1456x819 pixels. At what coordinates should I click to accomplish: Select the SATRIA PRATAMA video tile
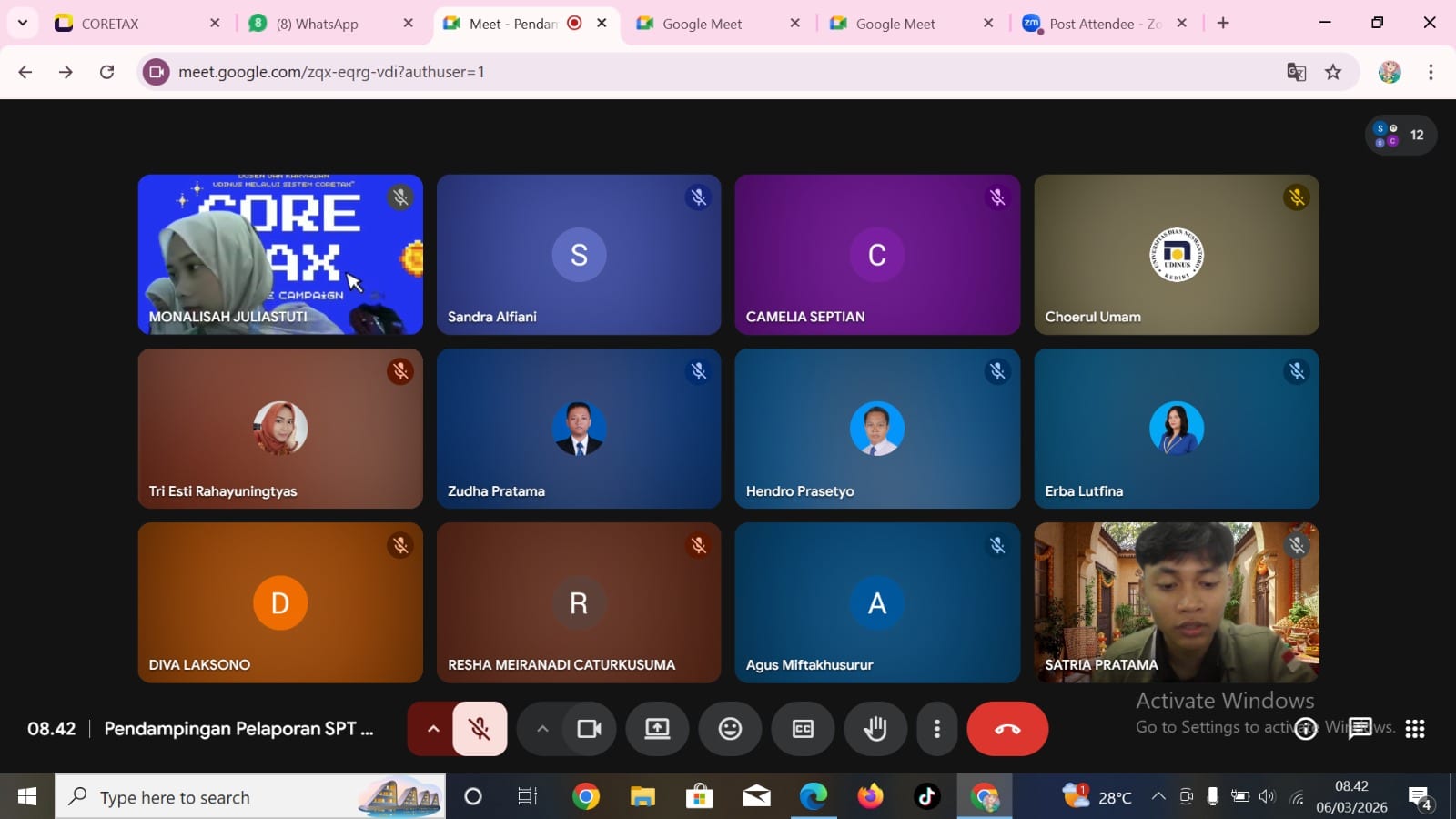pyautogui.click(x=1176, y=602)
